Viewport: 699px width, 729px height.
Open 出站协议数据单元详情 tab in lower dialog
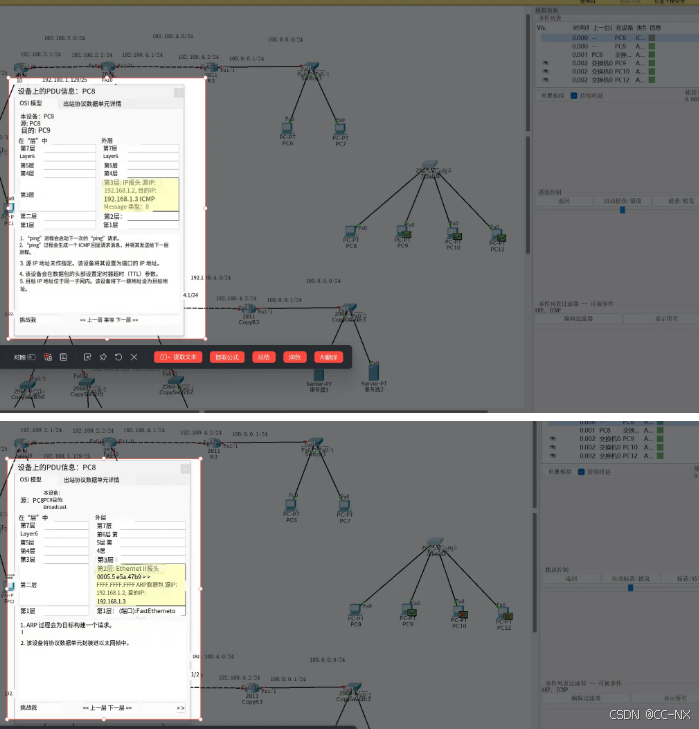(x=91, y=480)
